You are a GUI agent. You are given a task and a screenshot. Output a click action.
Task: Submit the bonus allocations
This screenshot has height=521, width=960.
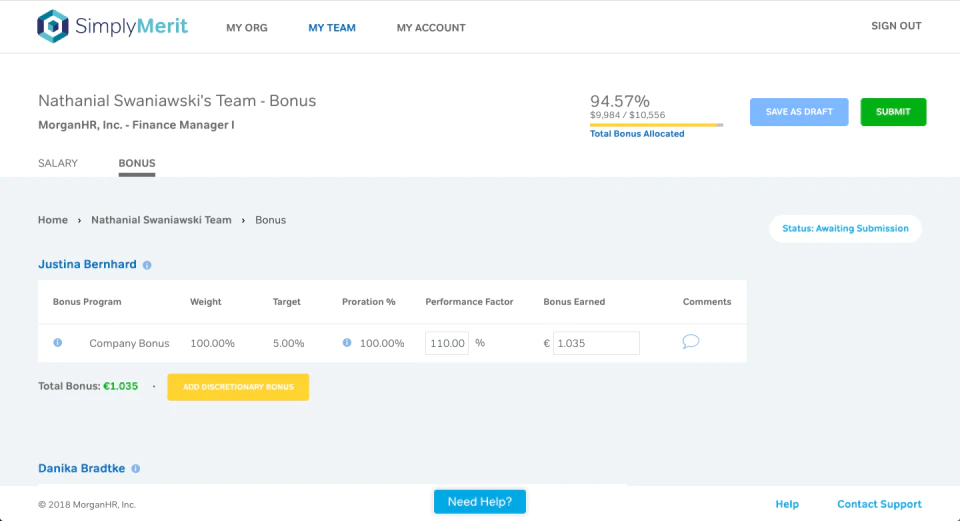tap(893, 112)
